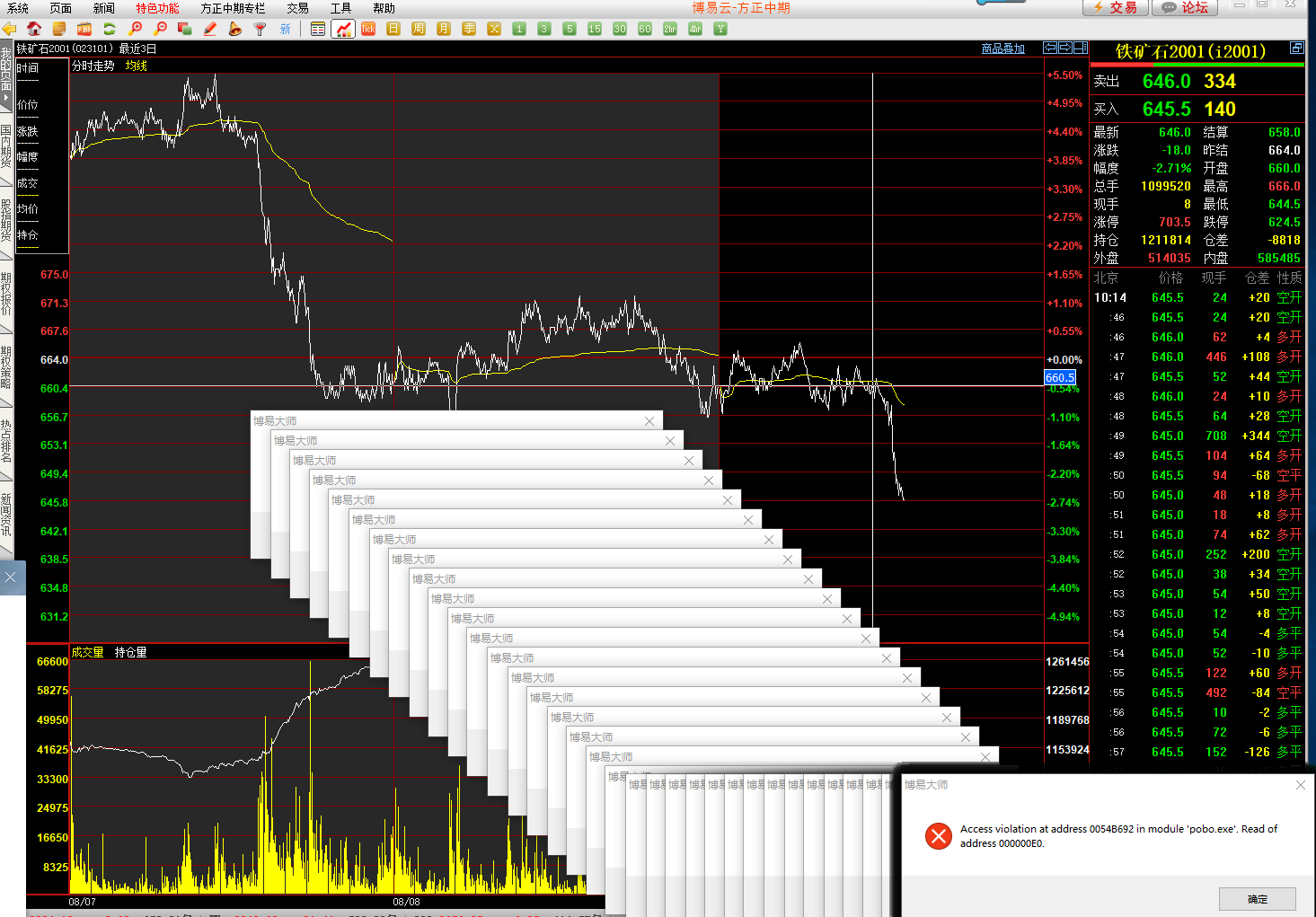Image resolution: width=1316 pixels, height=917 pixels.
Task: Toggle the daily (日) K-line period
Action: [393, 29]
